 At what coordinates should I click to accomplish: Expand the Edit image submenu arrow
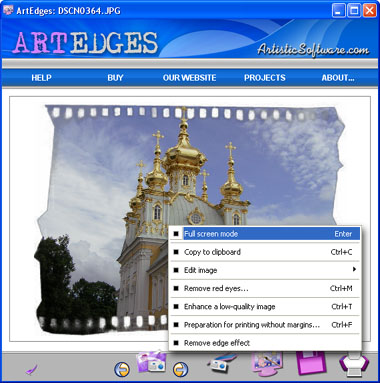[354, 269]
